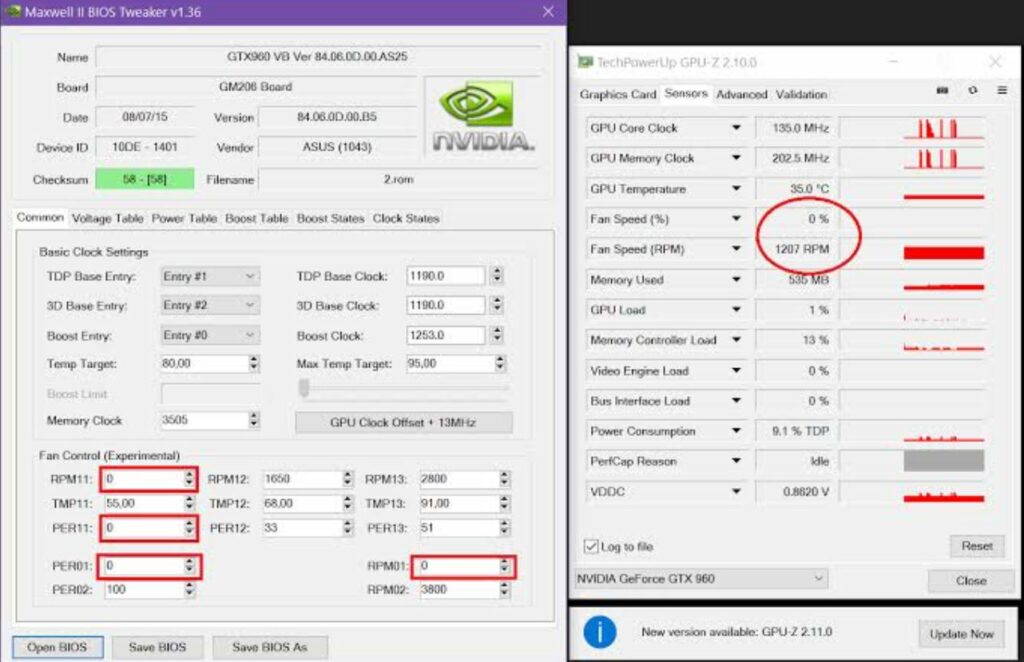Open the Fan Speed (%) sensor dropdown
Screen dimensions: 1024x662
point(736,219)
